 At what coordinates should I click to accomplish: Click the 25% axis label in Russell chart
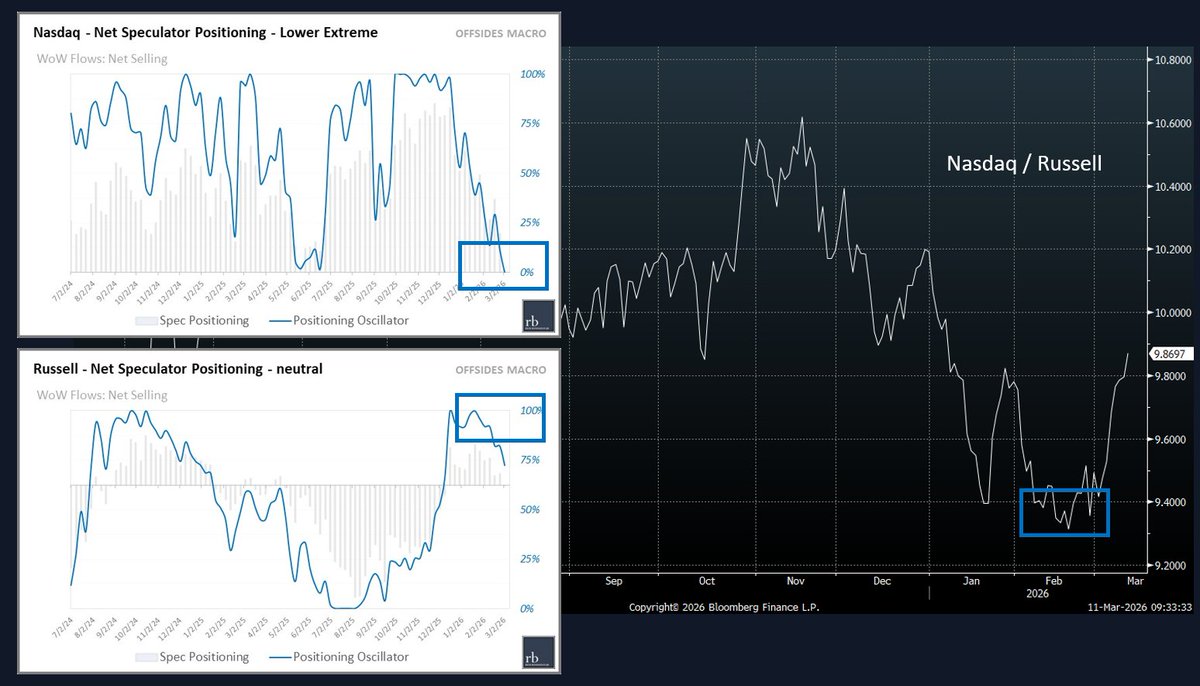pyautogui.click(x=528, y=559)
